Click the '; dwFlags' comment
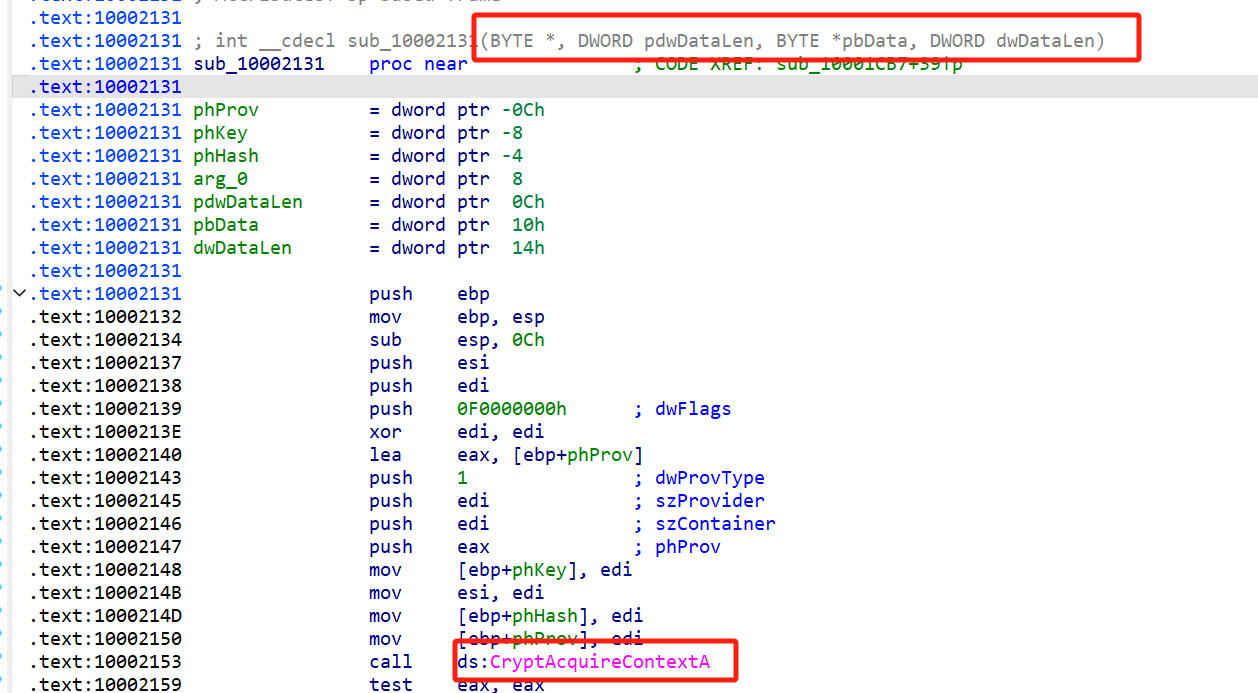Viewport: 1258px width, 693px height. [x=682, y=409]
